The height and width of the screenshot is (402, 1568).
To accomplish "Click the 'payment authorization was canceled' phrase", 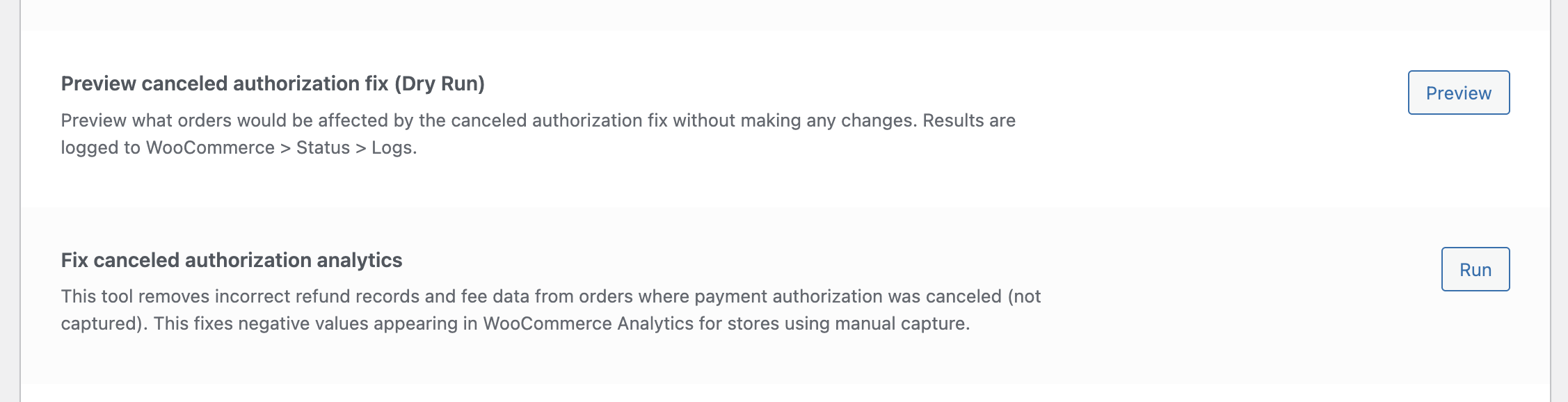I will pos(848,296).
